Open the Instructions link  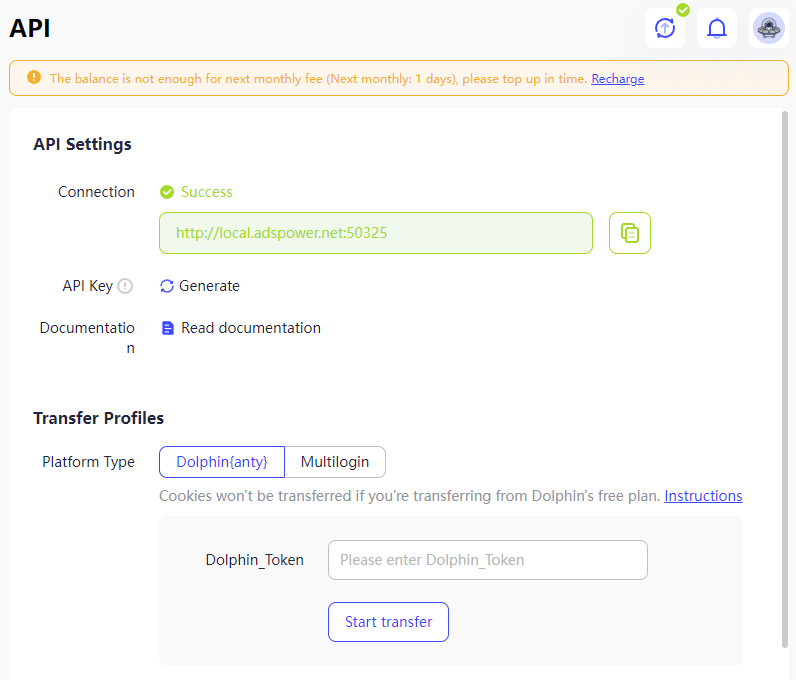[x=703, y=496]
